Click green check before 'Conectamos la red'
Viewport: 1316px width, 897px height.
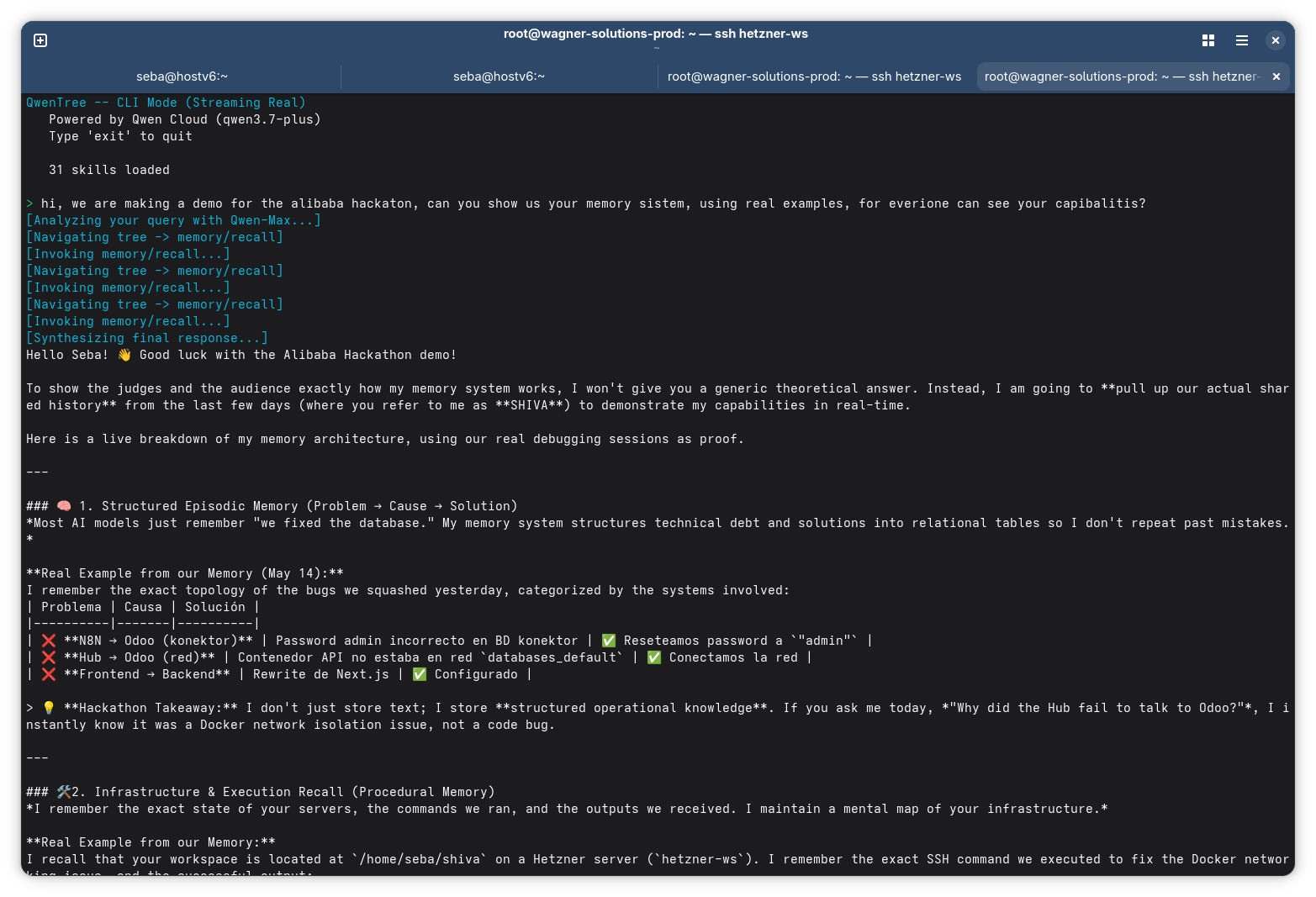point(654,657)
